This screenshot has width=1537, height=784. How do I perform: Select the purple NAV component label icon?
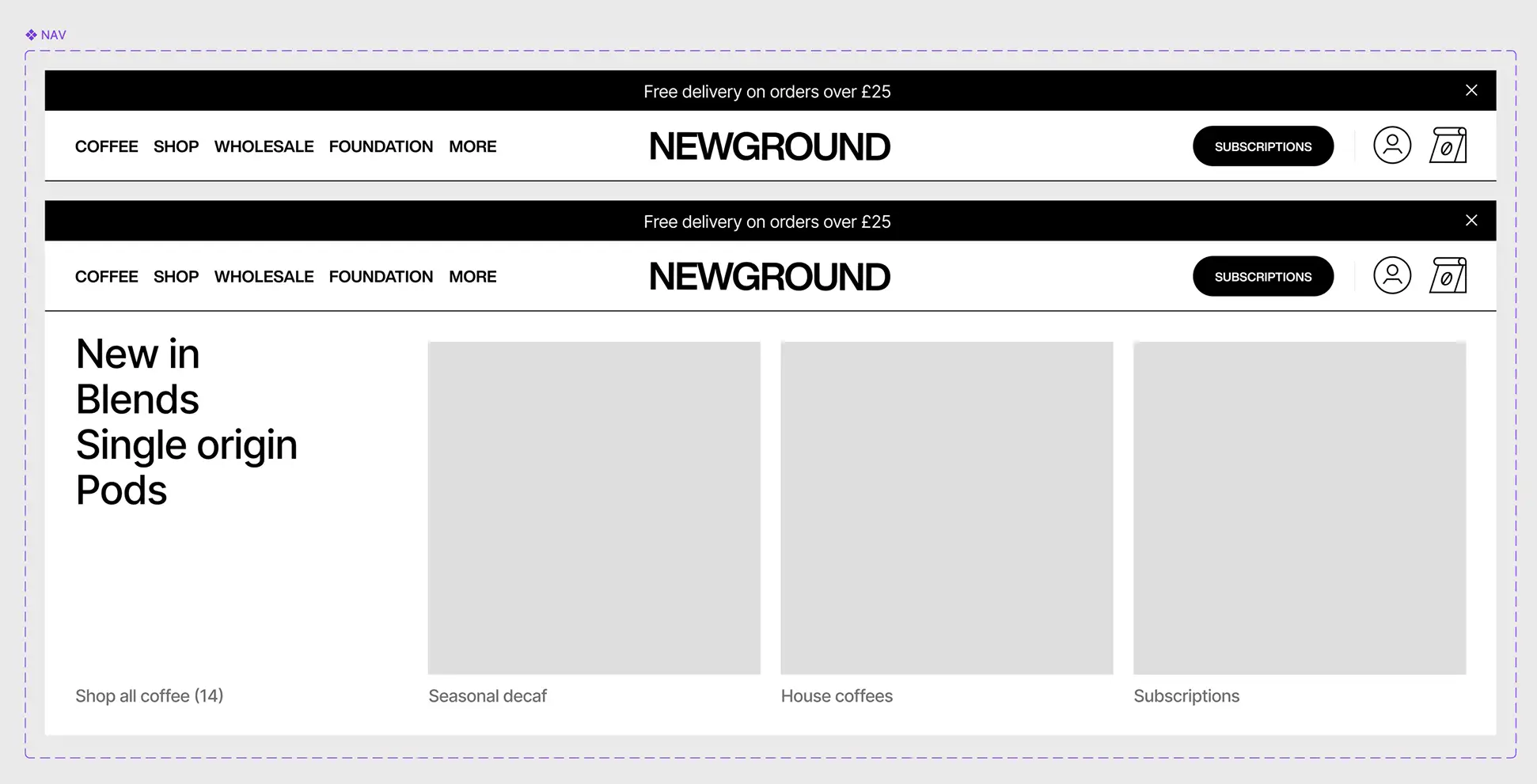click(x=31, y=35)
